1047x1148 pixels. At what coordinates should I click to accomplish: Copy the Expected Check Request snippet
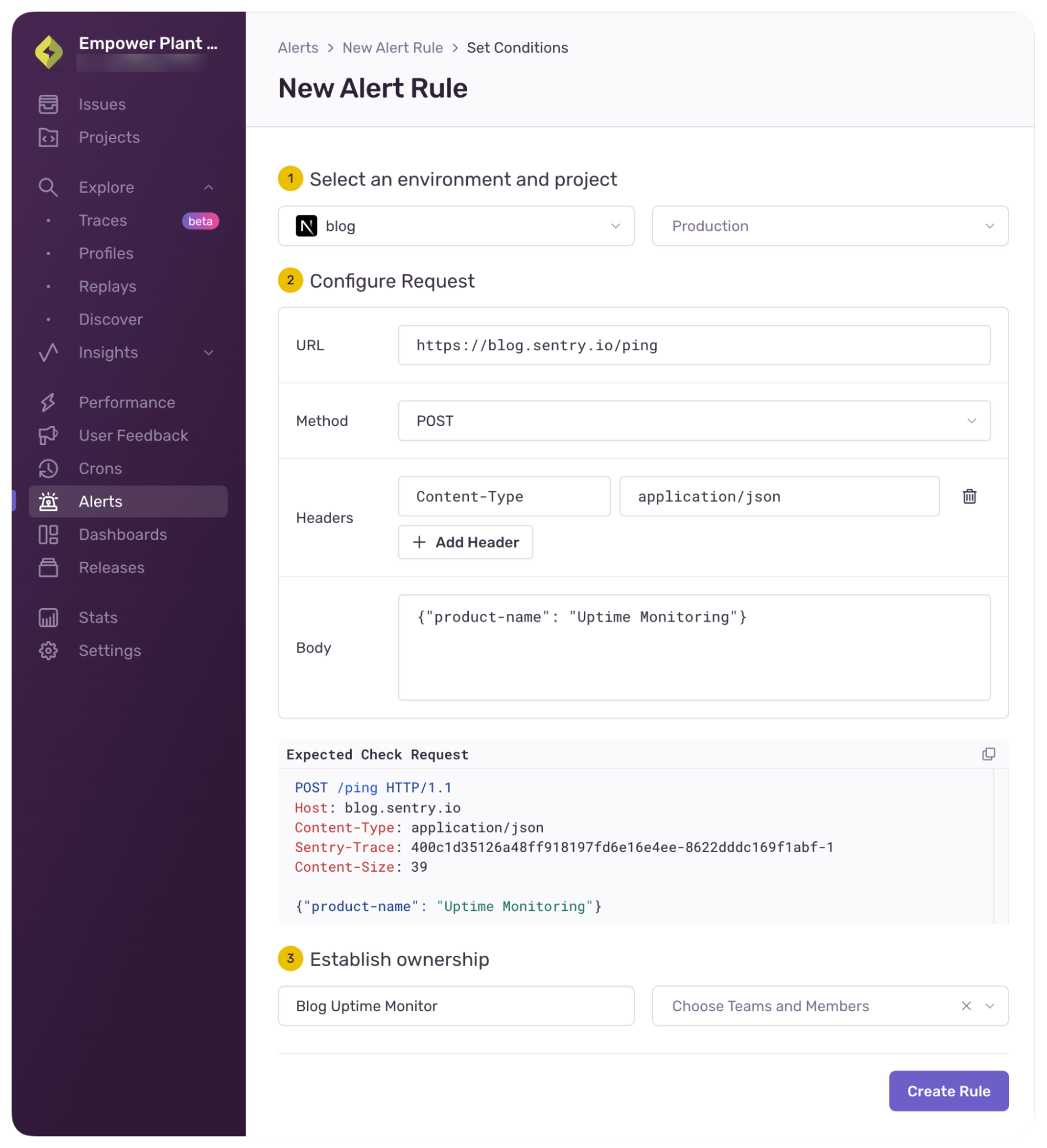[x=988, y=754]
